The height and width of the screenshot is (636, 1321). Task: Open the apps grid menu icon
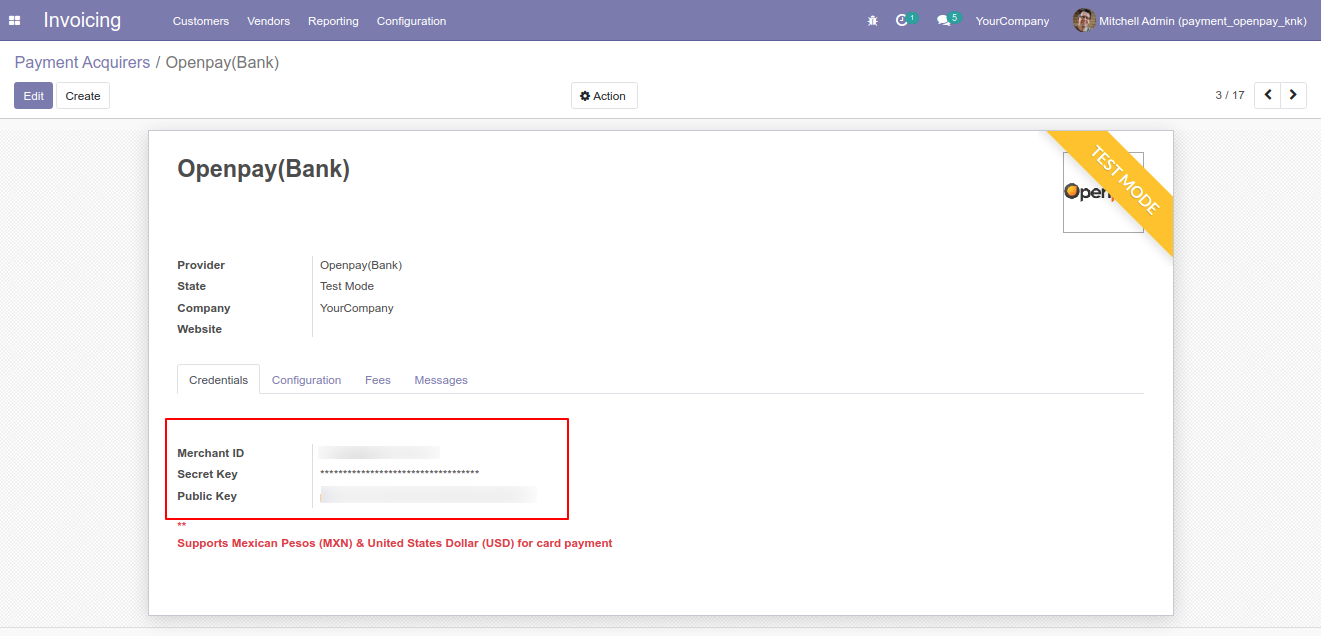click(15, 20)
